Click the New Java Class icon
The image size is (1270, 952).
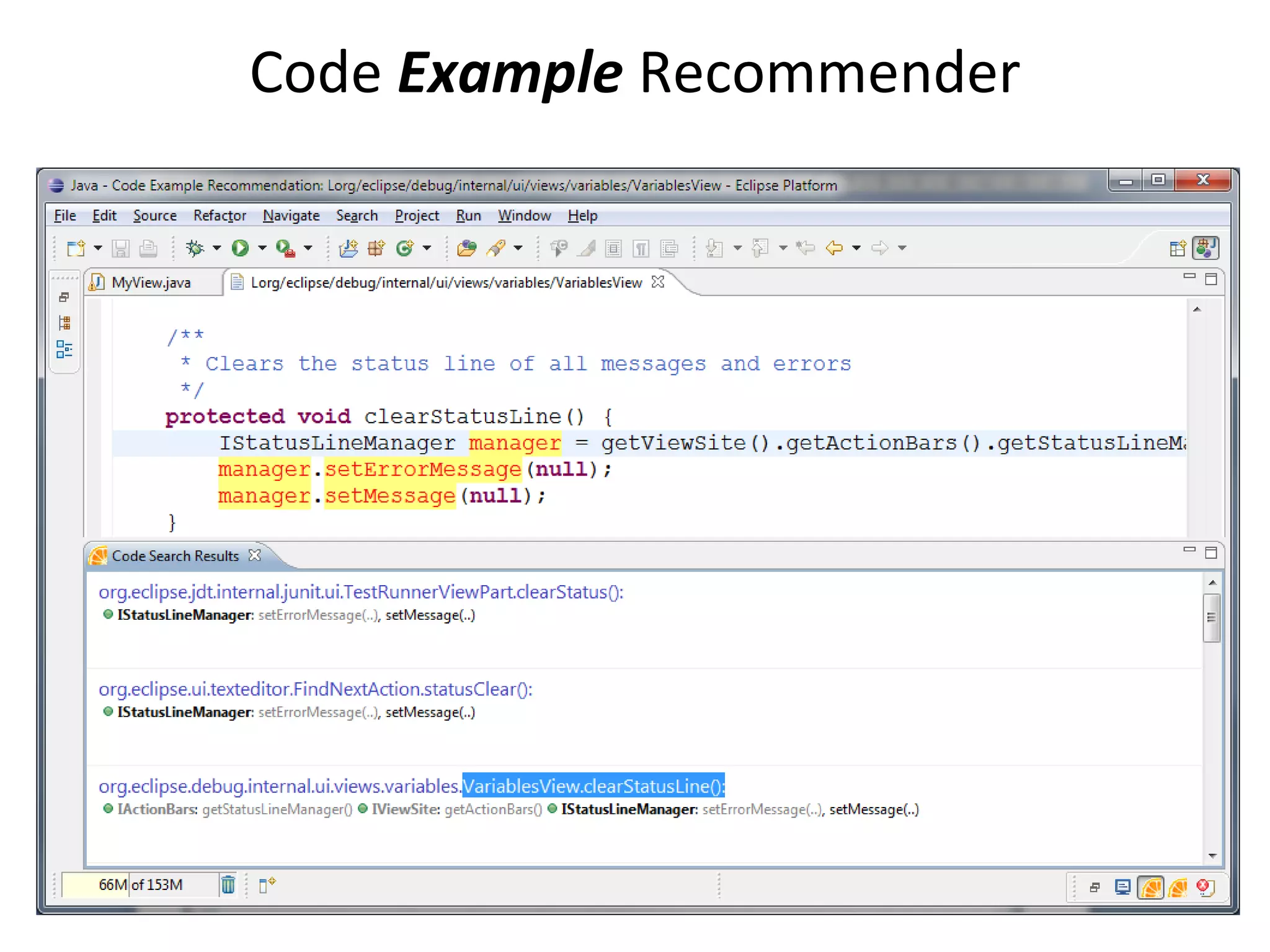405,249
